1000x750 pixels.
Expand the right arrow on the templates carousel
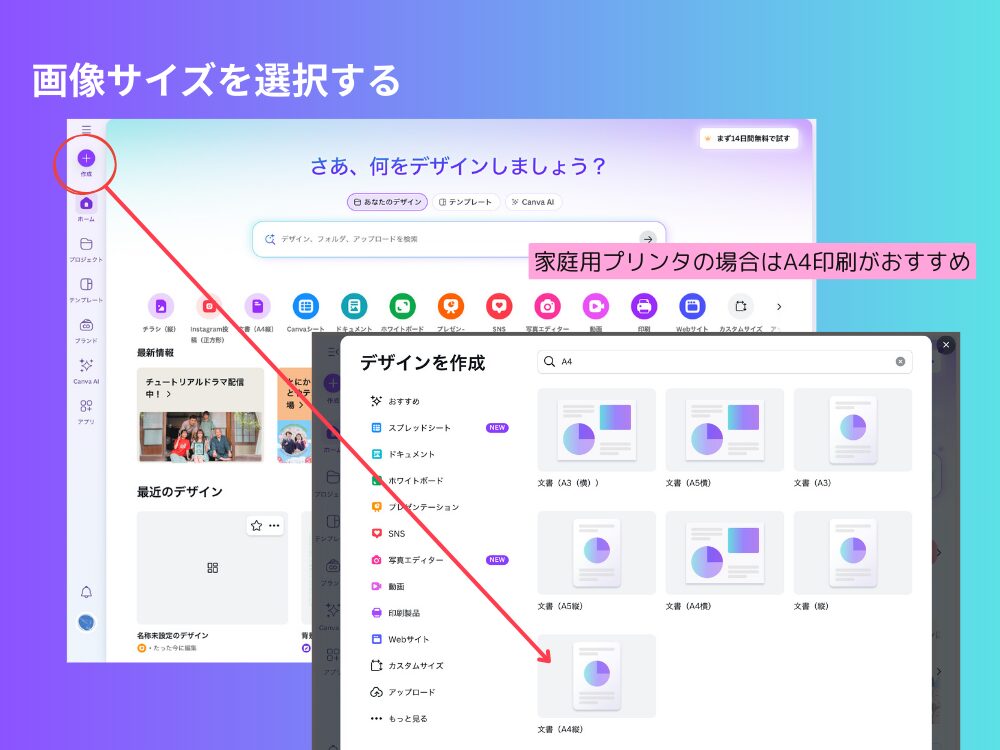click(938, 552)
